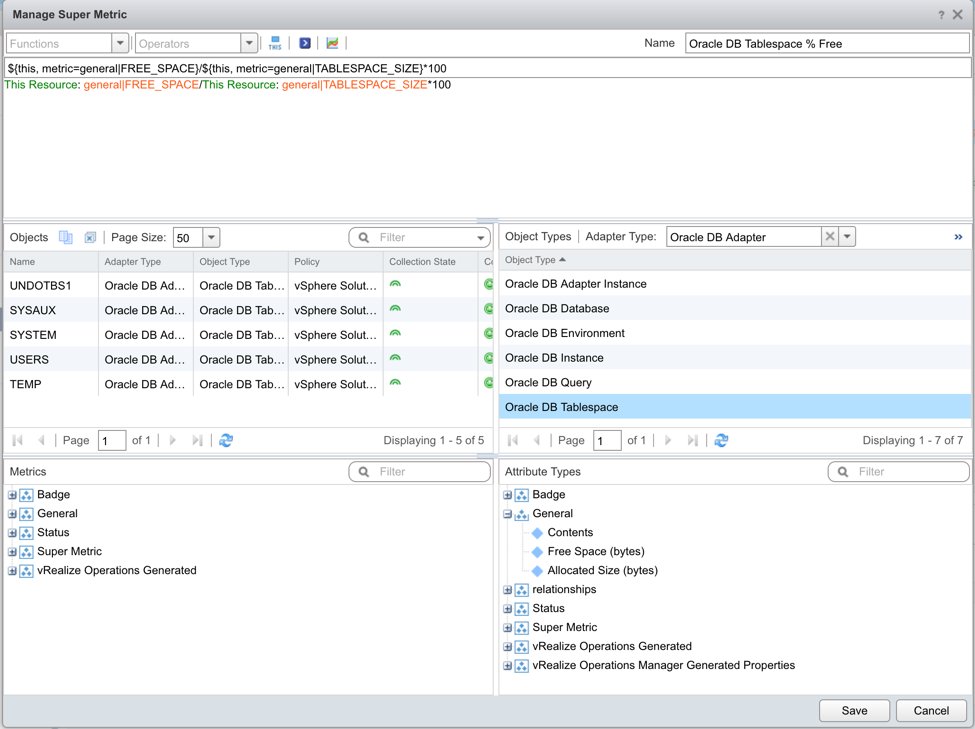This screenshot has width=975, height=729.
Task: Go to next page in Objects pager
Action: [x=172, y=440]
